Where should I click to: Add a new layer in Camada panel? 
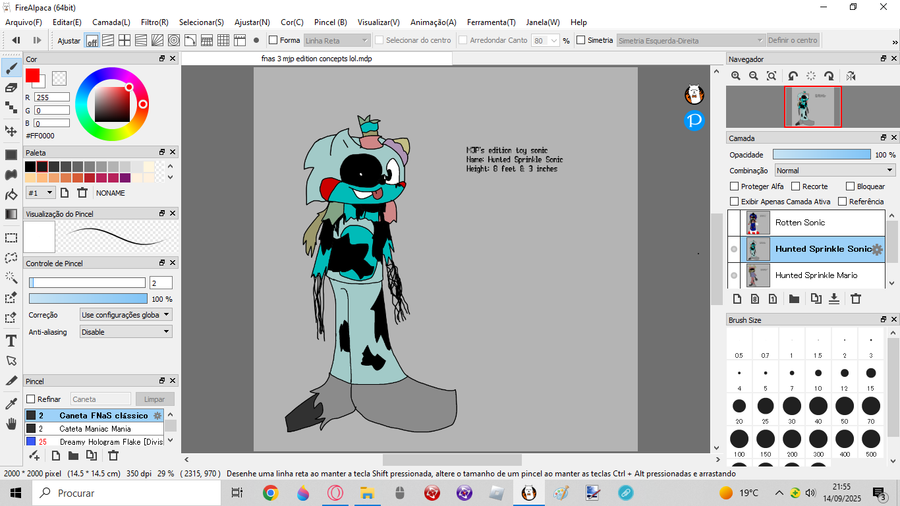pos(738,299)
